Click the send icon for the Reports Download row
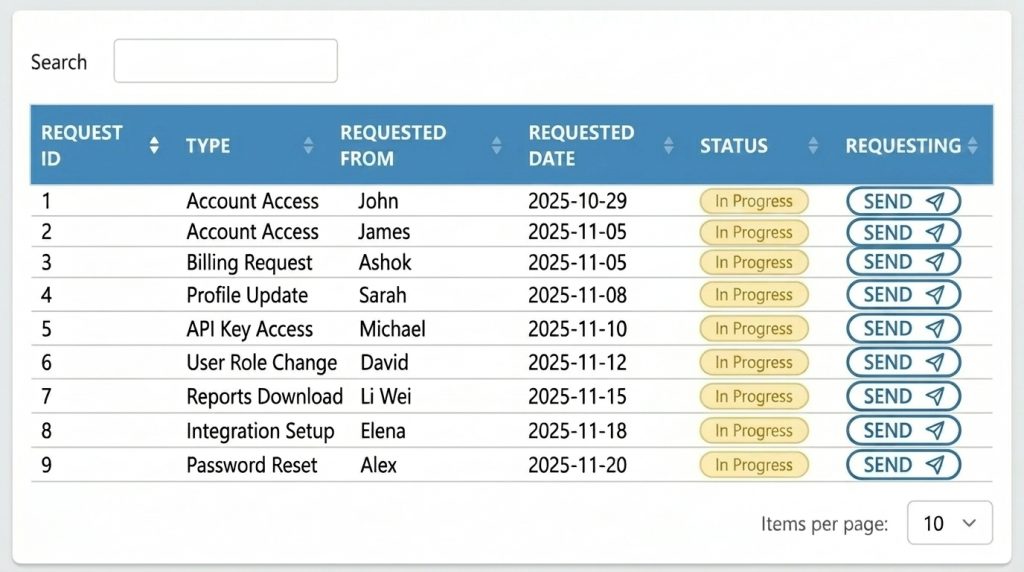1024x572 pixels. (x=935, y=396)
